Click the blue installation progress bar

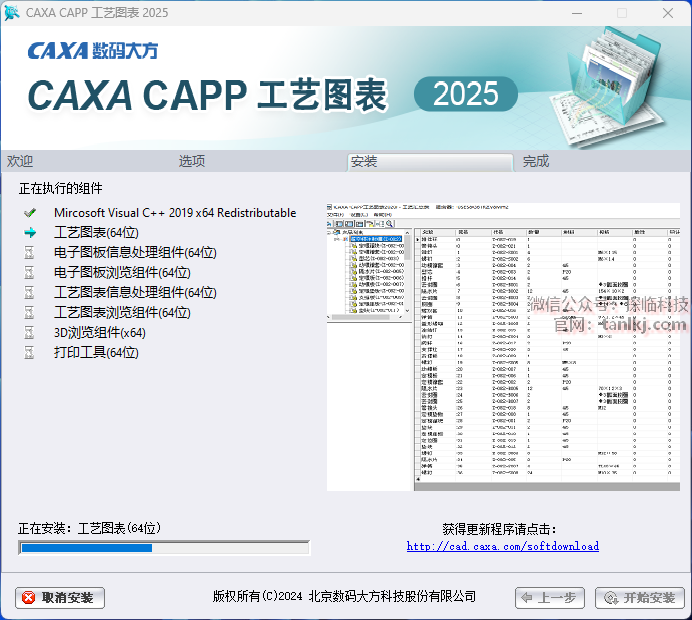click(164, 548)
